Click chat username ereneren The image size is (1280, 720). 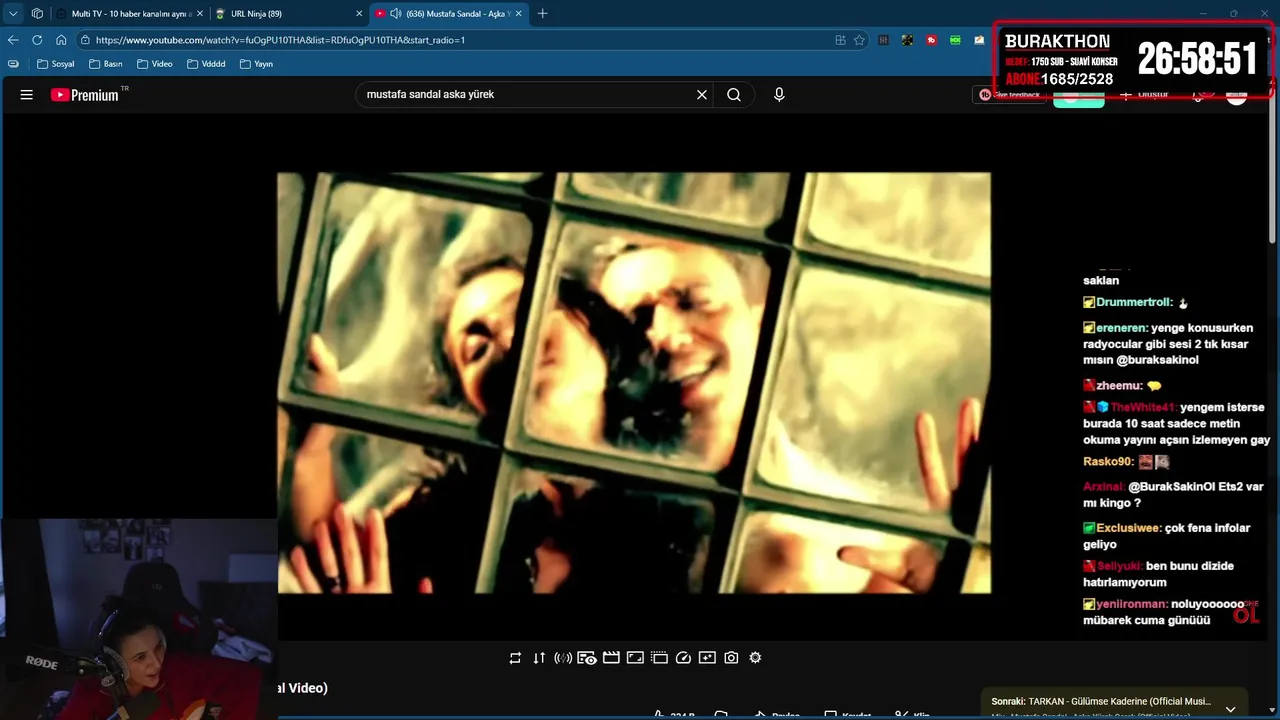1121,328
